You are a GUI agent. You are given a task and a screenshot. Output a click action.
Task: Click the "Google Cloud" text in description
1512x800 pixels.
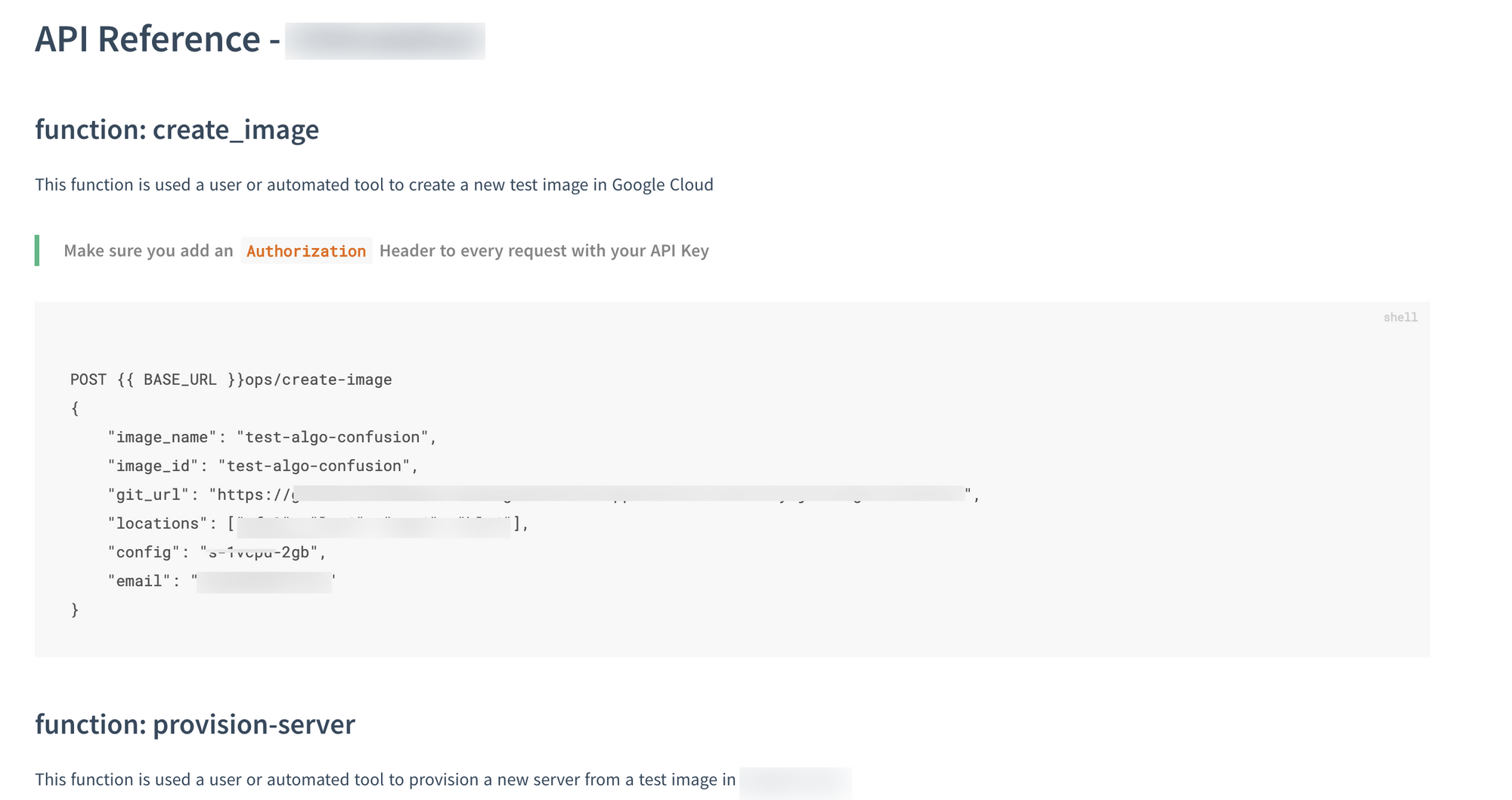coord(662,185)
